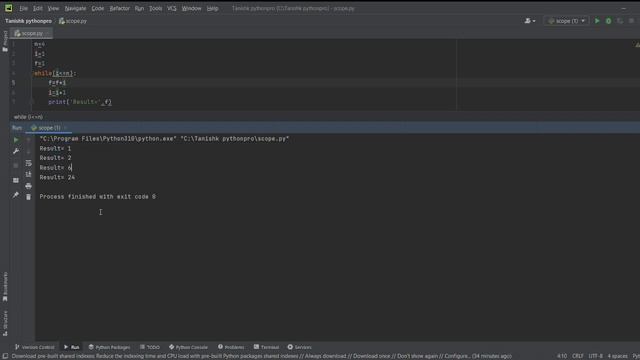Open the Version Control tool window
Image resolution: width=640 pixels, height=360 pixels.
click(x=35, y=347)
